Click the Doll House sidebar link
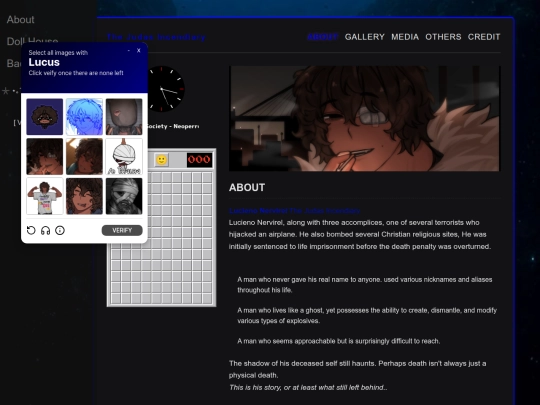This screenshot has width=540, height=405. (x=32, y=41)
